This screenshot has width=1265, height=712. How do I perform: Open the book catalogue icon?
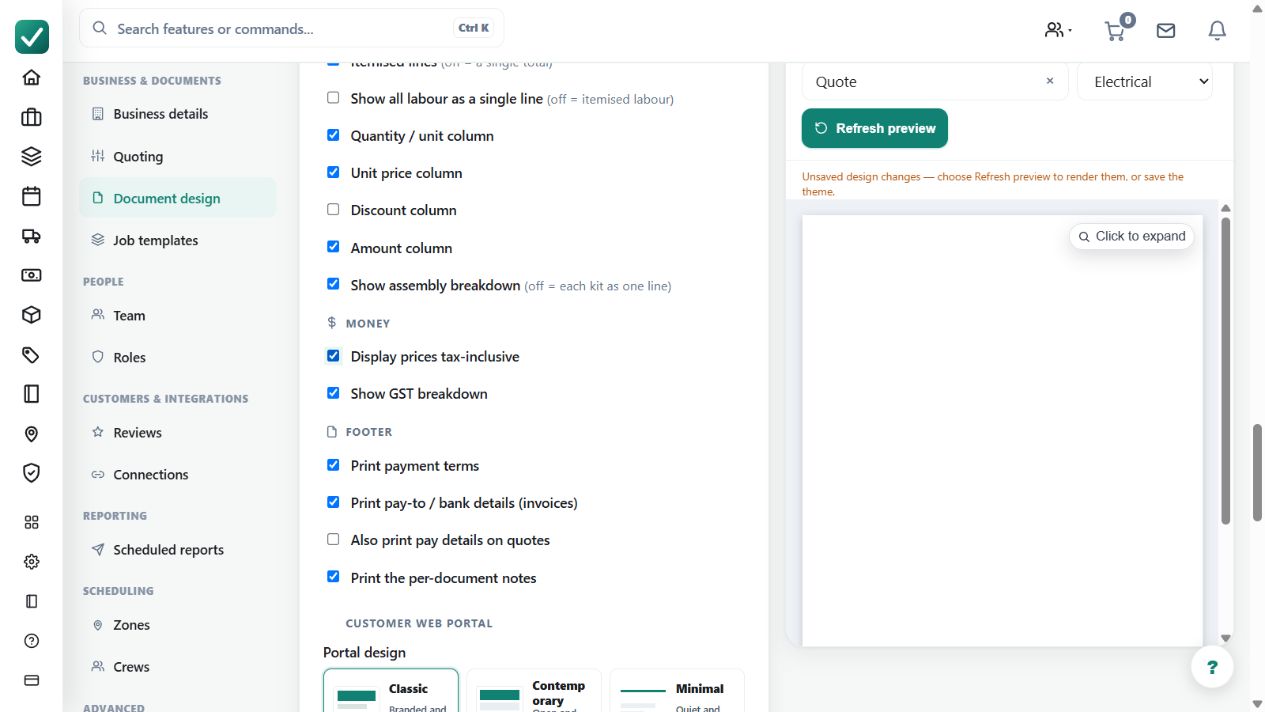31,394
